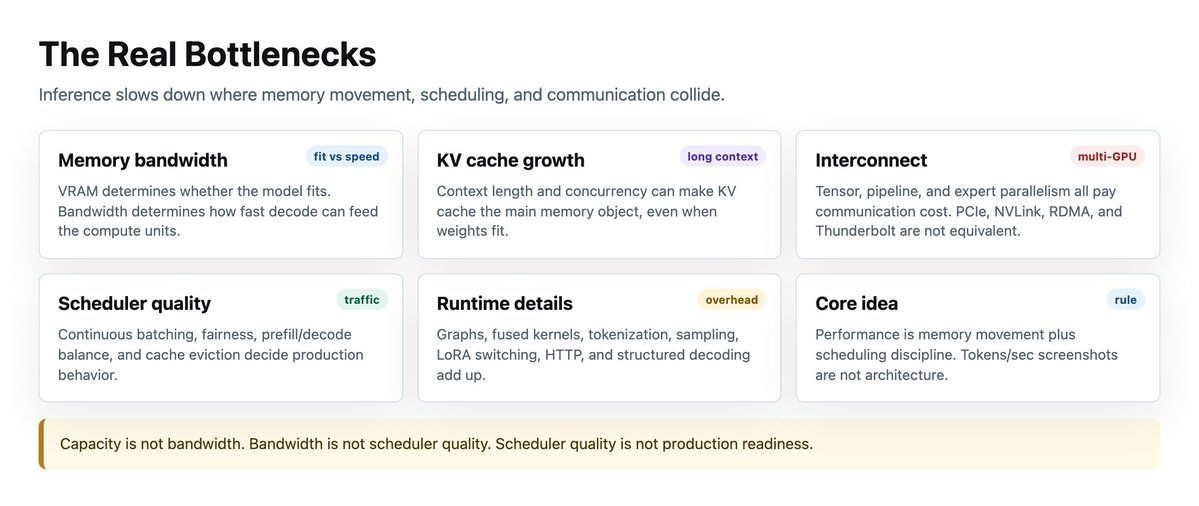Select the blue 'rule' tag

pyautogui.click(x=1126, y=300)
